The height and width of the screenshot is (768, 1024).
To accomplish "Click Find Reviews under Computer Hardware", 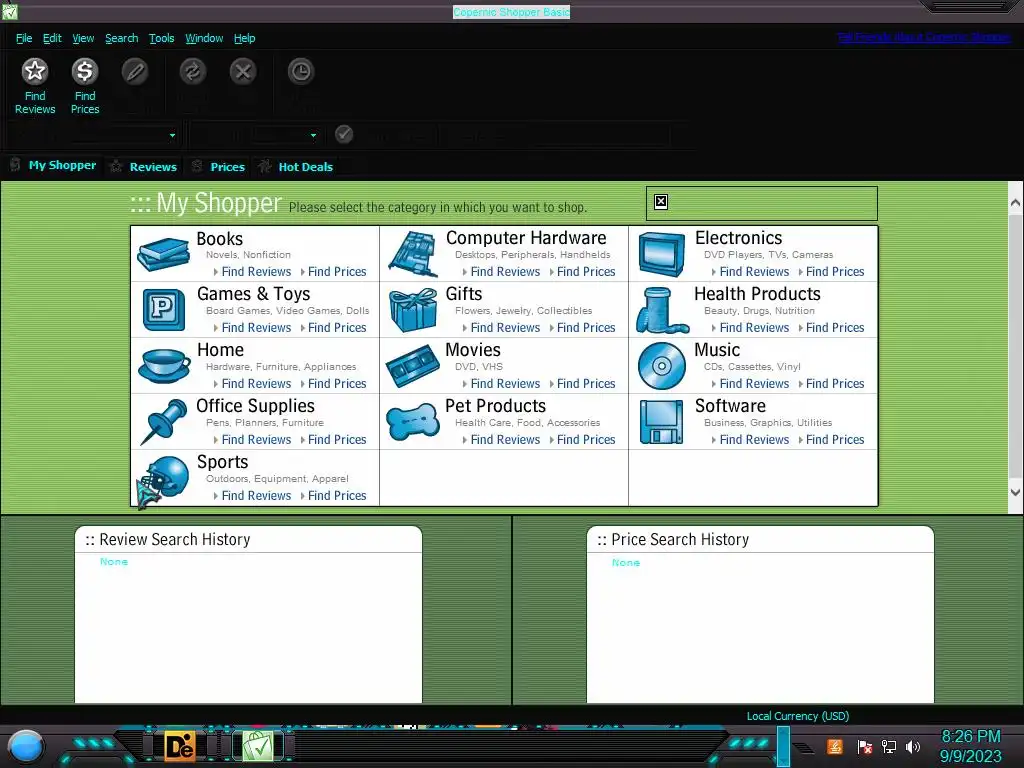I will coord(505,272).
